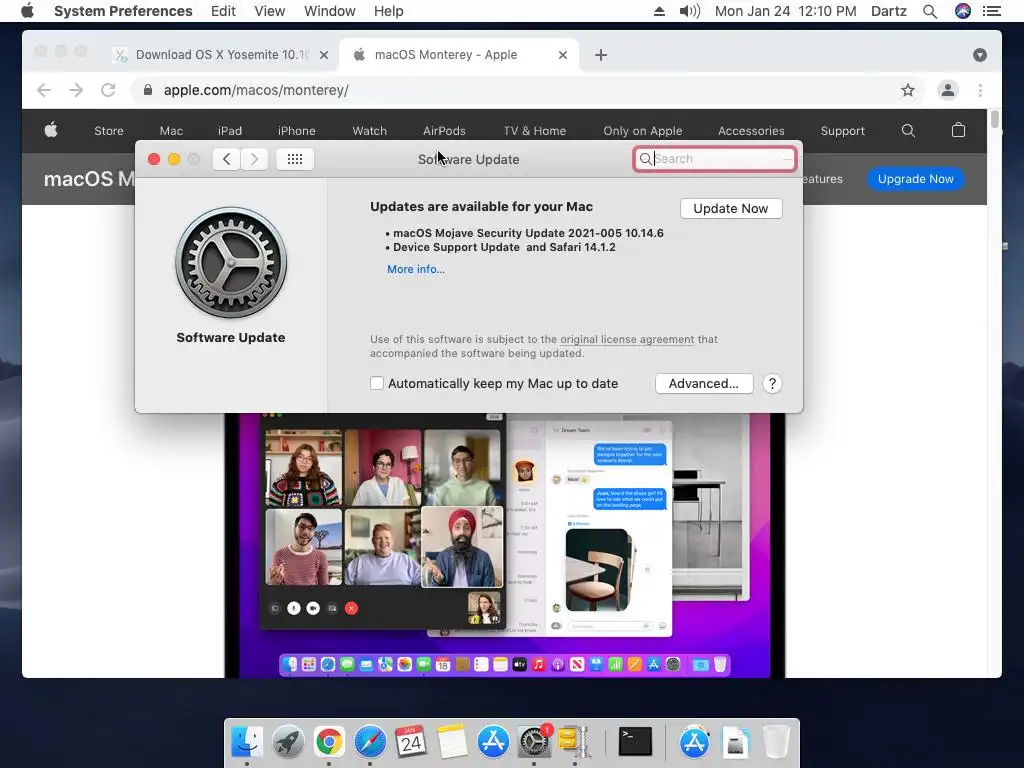Click the Dartz user name in menu bar
Screen dimensions: 1024x768
pos(889,11)
